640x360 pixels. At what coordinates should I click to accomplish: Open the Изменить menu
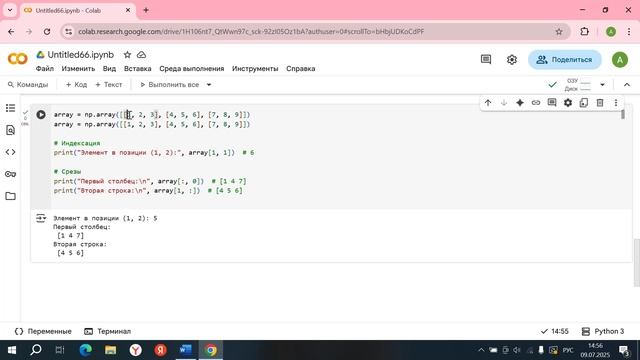point(78,69)
